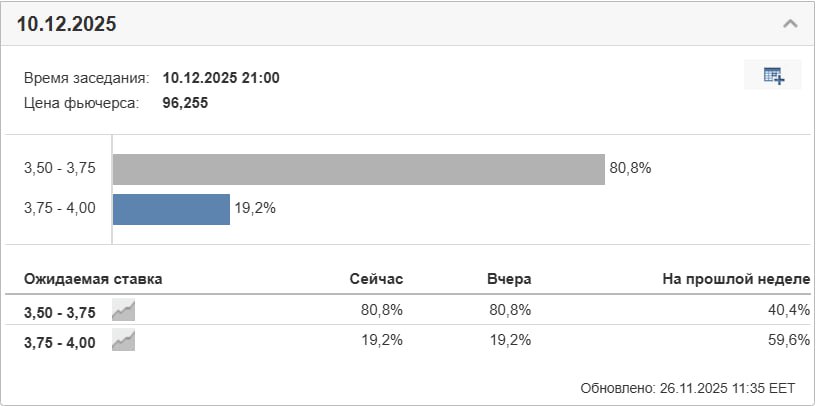Screen dimensions: 817x406
Task: Click the 3,75 - 4,00 chart axis label
Action: pyautogui.click(x=60, y=208)
